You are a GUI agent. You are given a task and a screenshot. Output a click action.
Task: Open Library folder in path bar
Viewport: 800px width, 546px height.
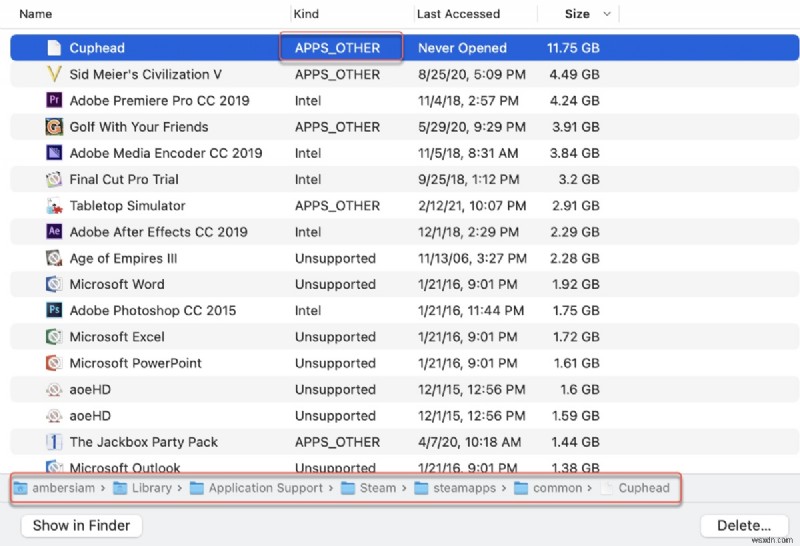coord(142,488)
